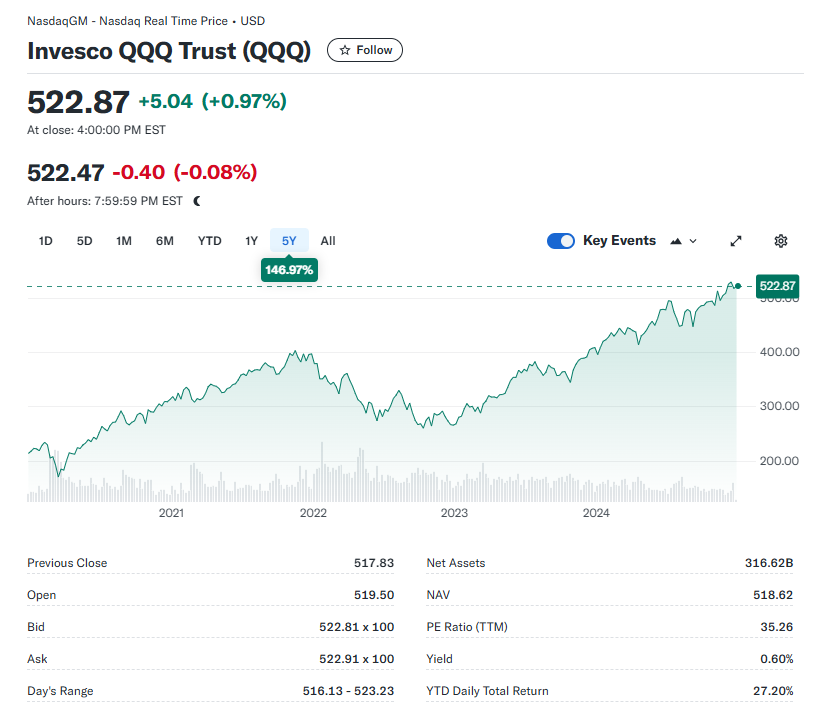Click the 146.97% gain tooltip badge
Viewport: 819px width, 713px height.
[x=288, y=270]
